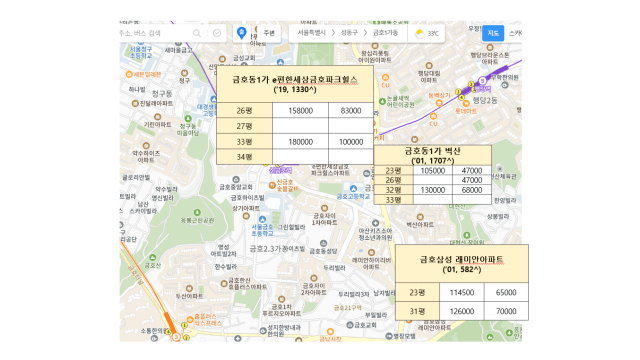Open the 금호1가동 neighborhood selector
The height and width of the screenshot is (360, 640).
385,33
